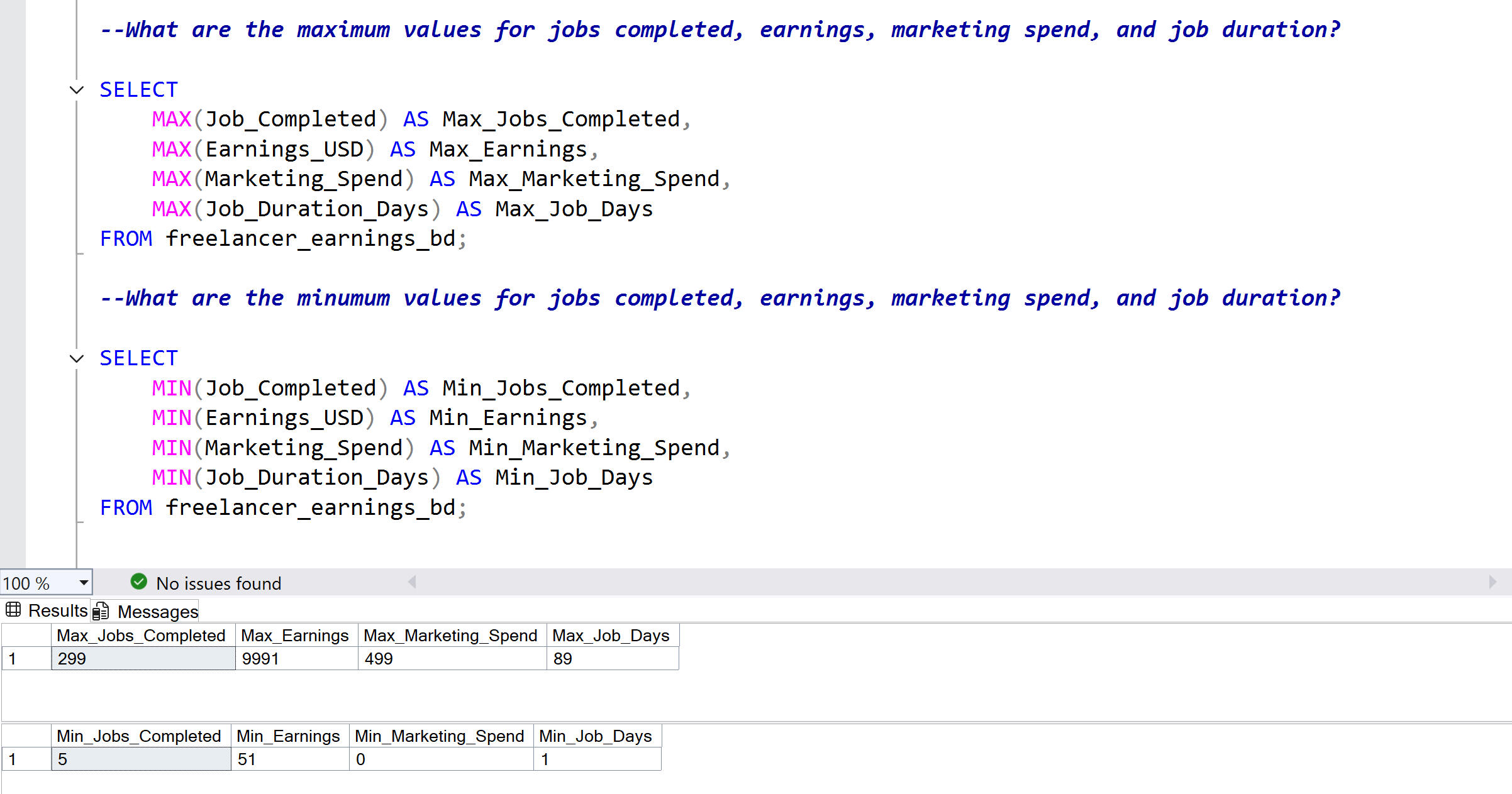
Task: Click the No issues found status text
Action: tap(218, 583)
